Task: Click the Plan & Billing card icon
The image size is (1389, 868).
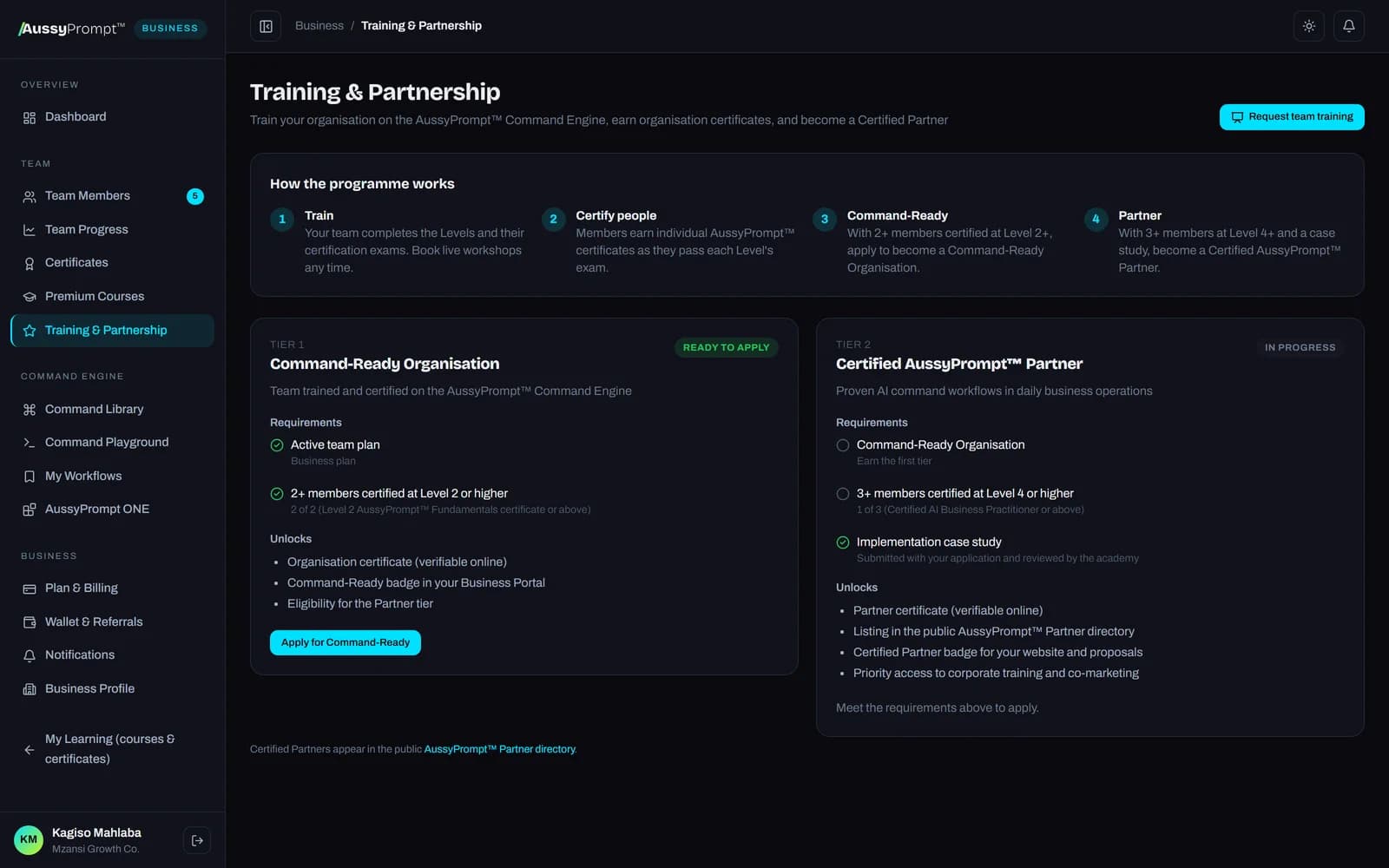Action: click(x=30, y=589)
